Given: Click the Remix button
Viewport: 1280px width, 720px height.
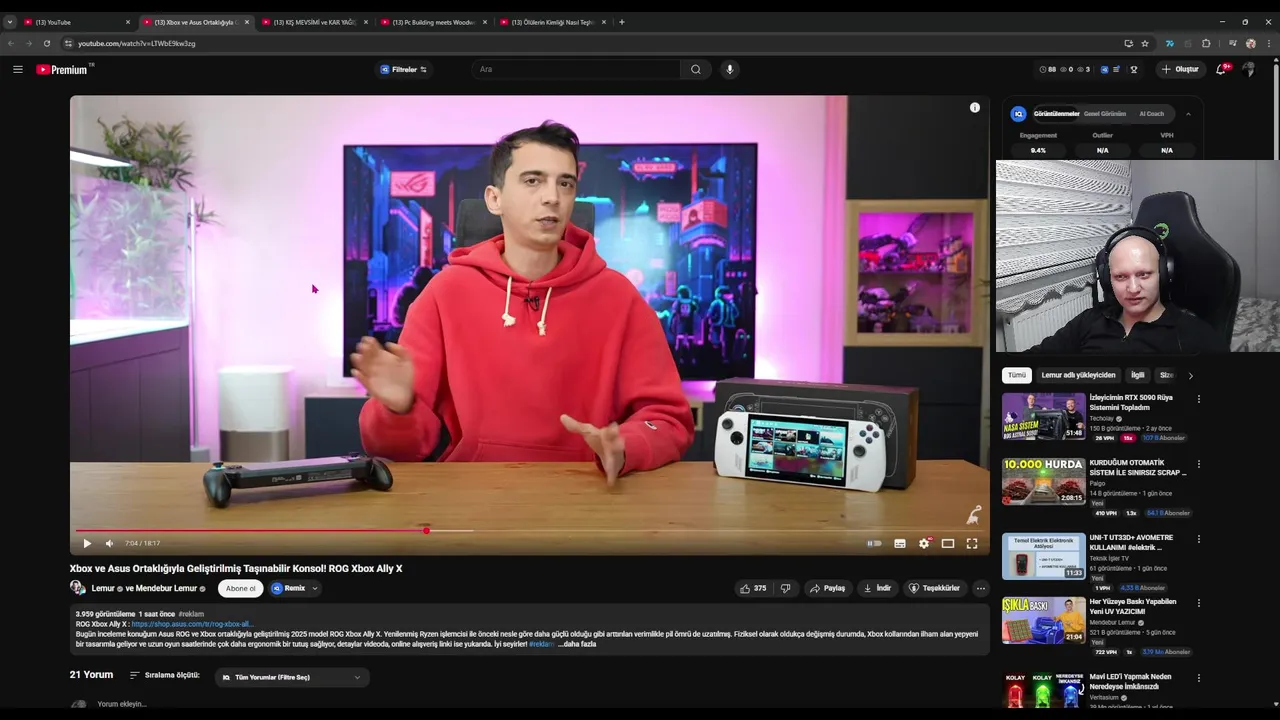Looking at the screenshot, I should 288,588.
